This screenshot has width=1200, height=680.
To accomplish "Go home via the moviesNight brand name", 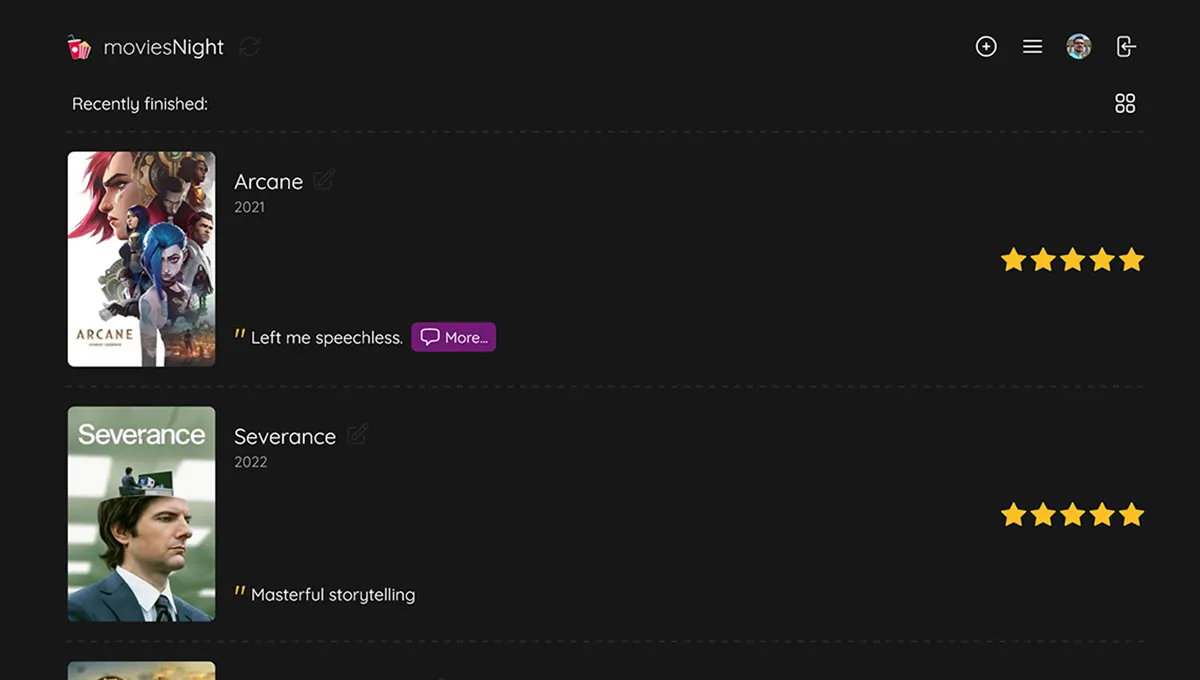I will [x=163, y=47].
